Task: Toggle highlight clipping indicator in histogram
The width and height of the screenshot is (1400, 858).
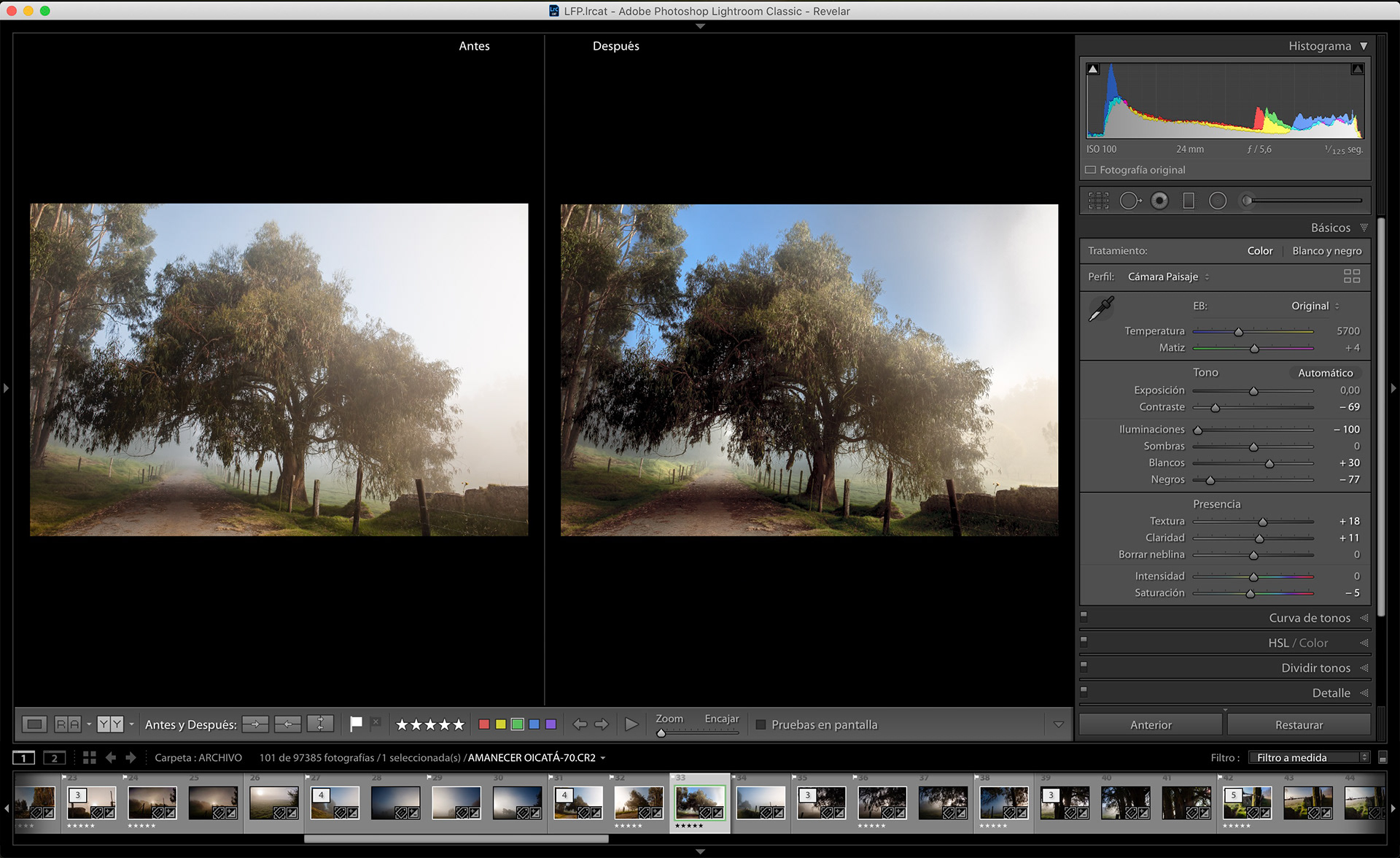Action: pos(1357,69)
